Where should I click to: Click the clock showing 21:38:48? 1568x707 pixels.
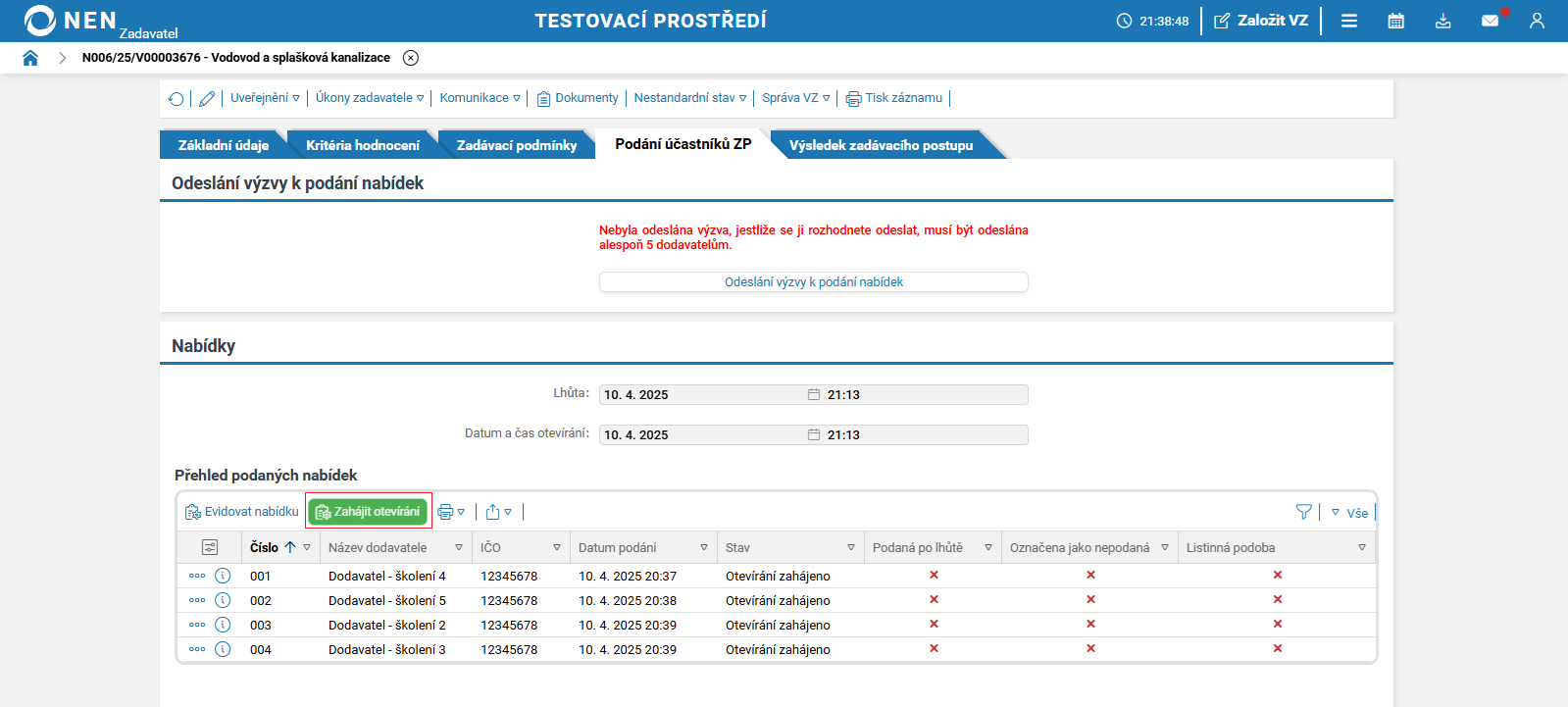point(1152,21)
